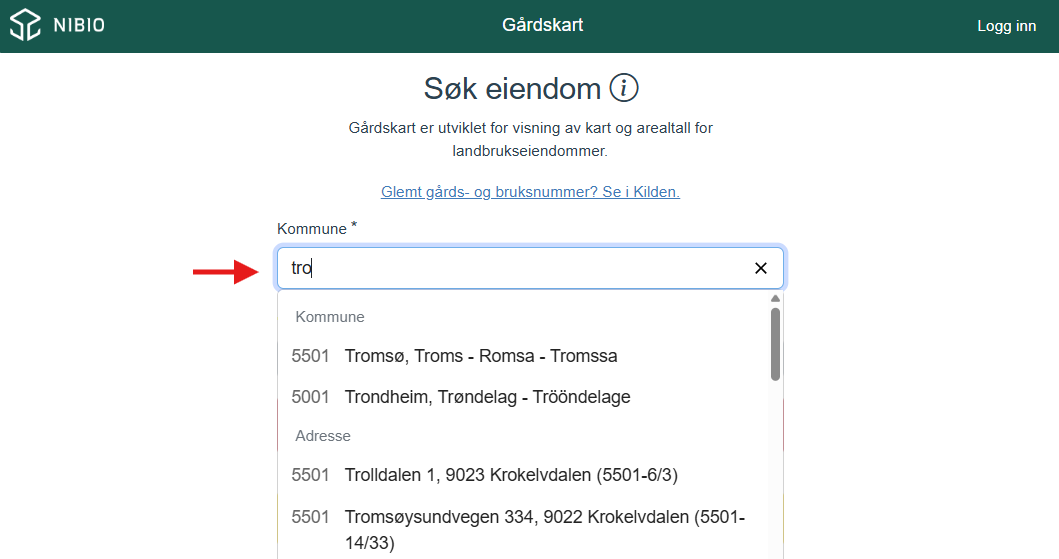Click the Adresse group header in list
The image size is (1059, 559).
click(323, 436)
